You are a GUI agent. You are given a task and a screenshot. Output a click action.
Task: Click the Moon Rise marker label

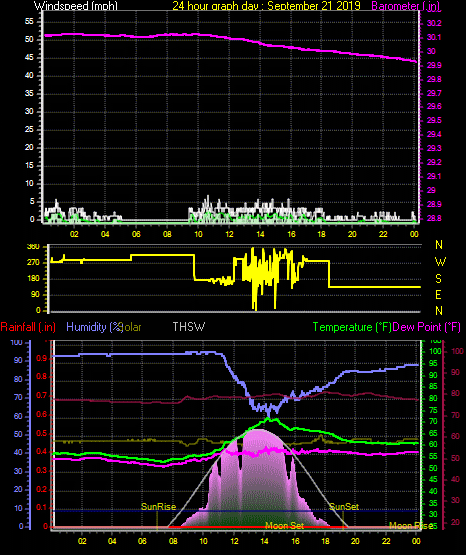pos(410,526)
